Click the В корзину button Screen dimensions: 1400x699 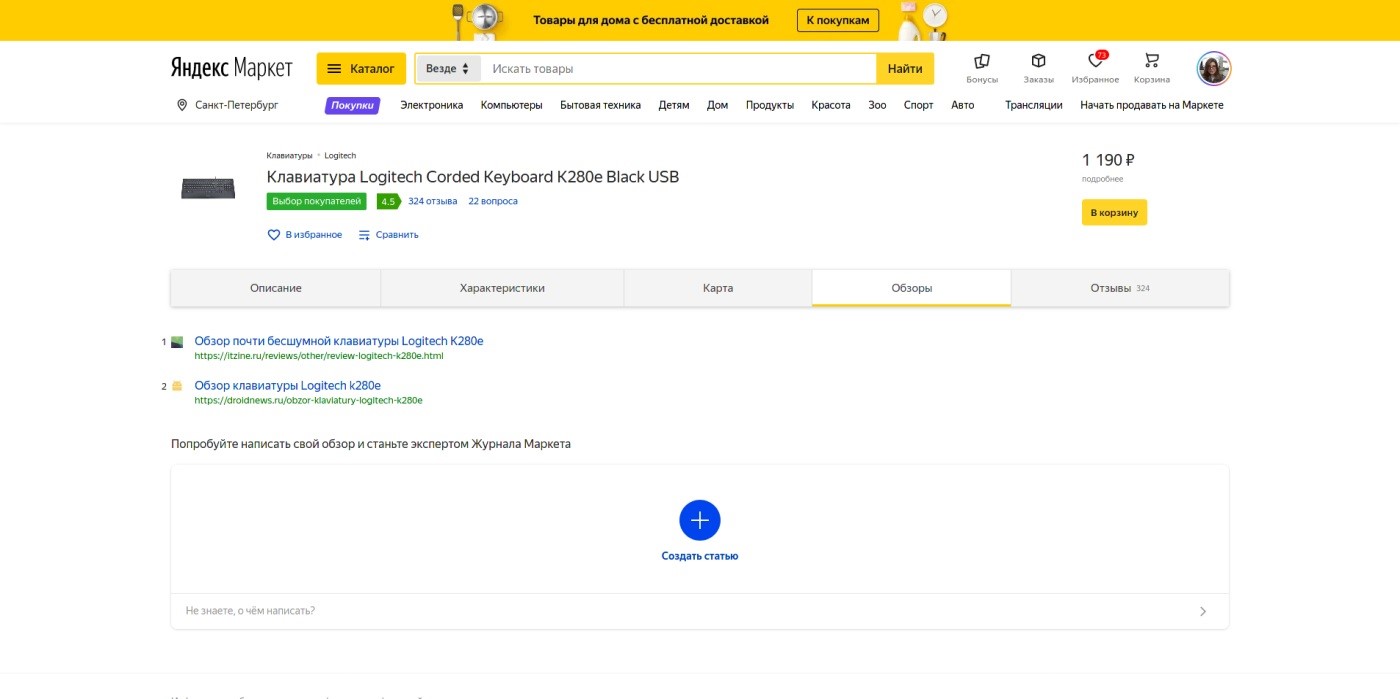pos(1114,213)
